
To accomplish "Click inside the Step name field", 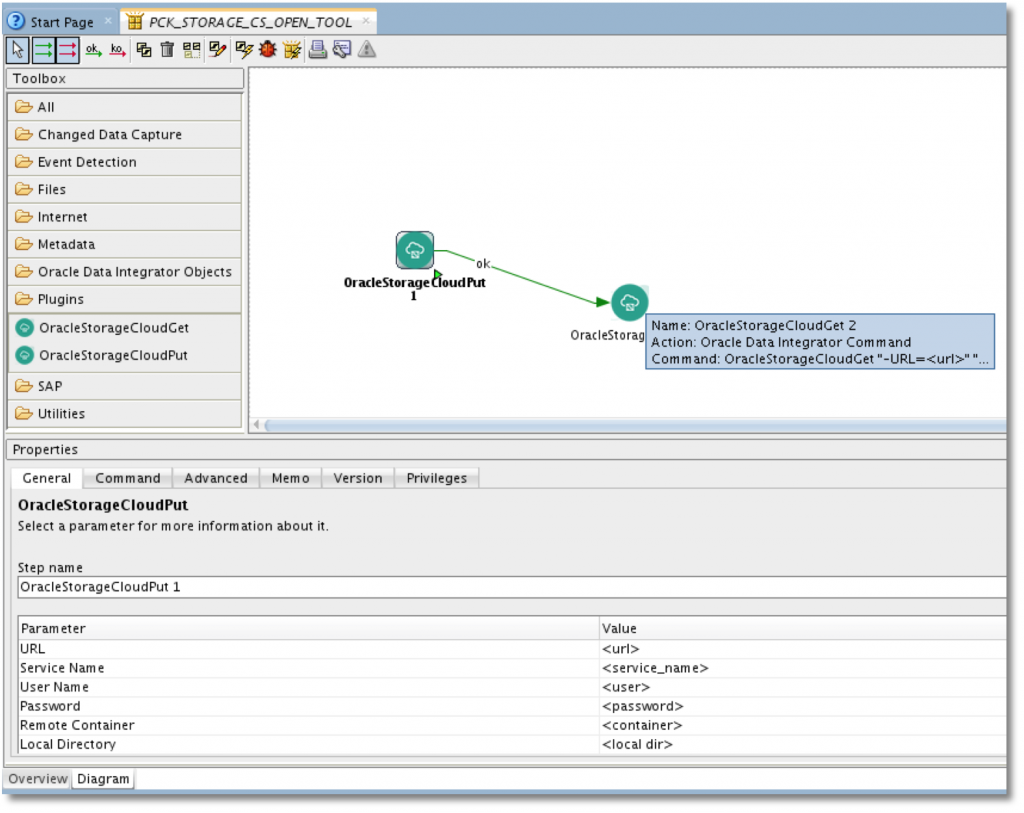I will [300, 586].
